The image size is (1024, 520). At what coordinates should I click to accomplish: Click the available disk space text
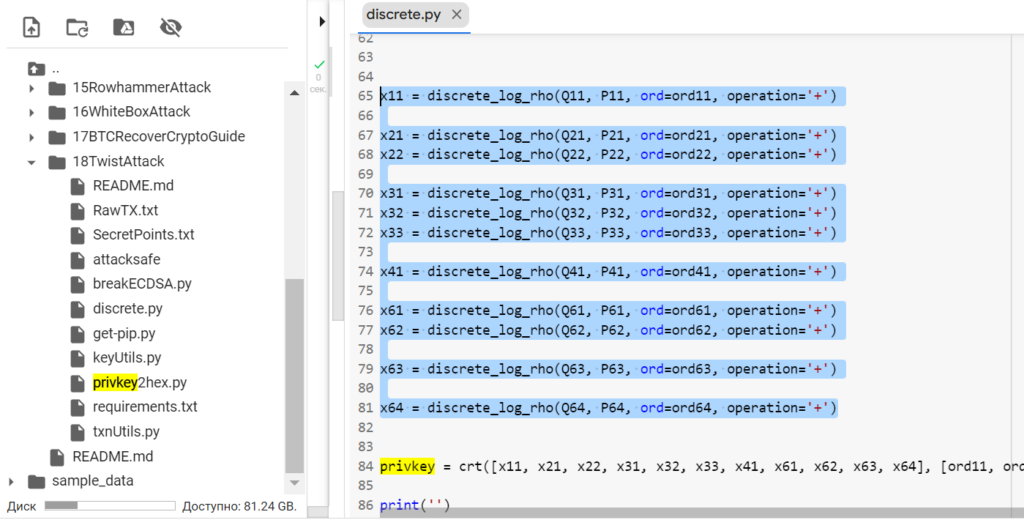pyautogui.click(x=239, y=506)
